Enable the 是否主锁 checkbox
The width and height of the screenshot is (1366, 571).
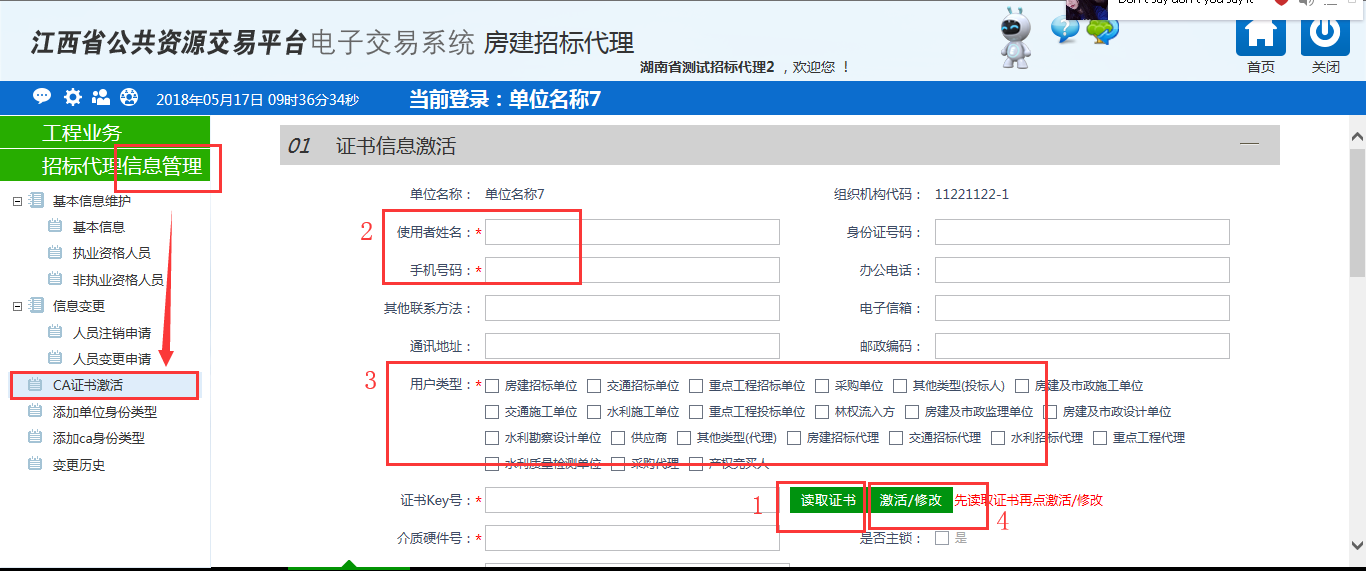click(942, 538)
